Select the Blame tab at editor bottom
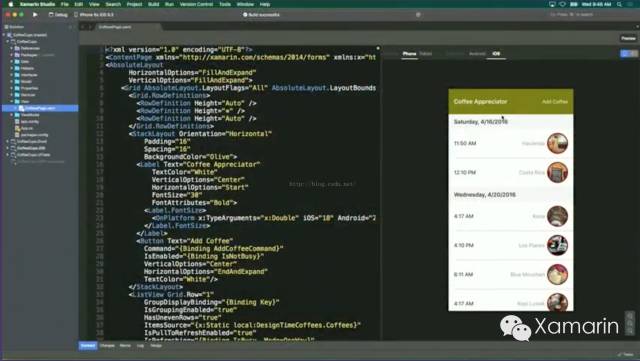The width and height of the screenshot is (640, 361). [x=125, y=345]
